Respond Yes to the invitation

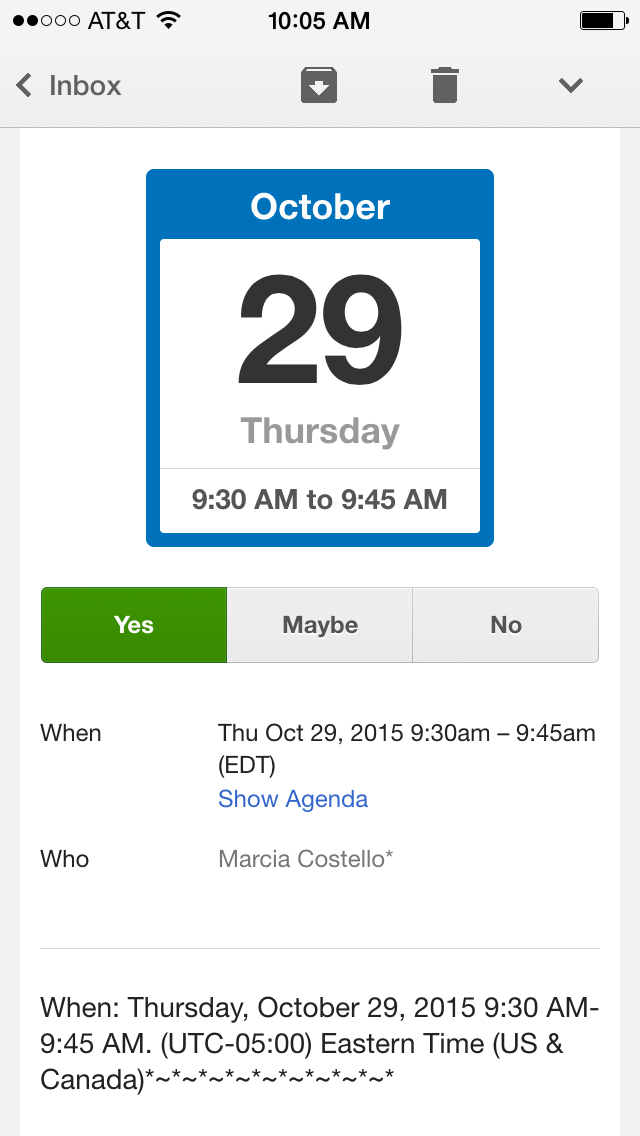tap(134, 625)
